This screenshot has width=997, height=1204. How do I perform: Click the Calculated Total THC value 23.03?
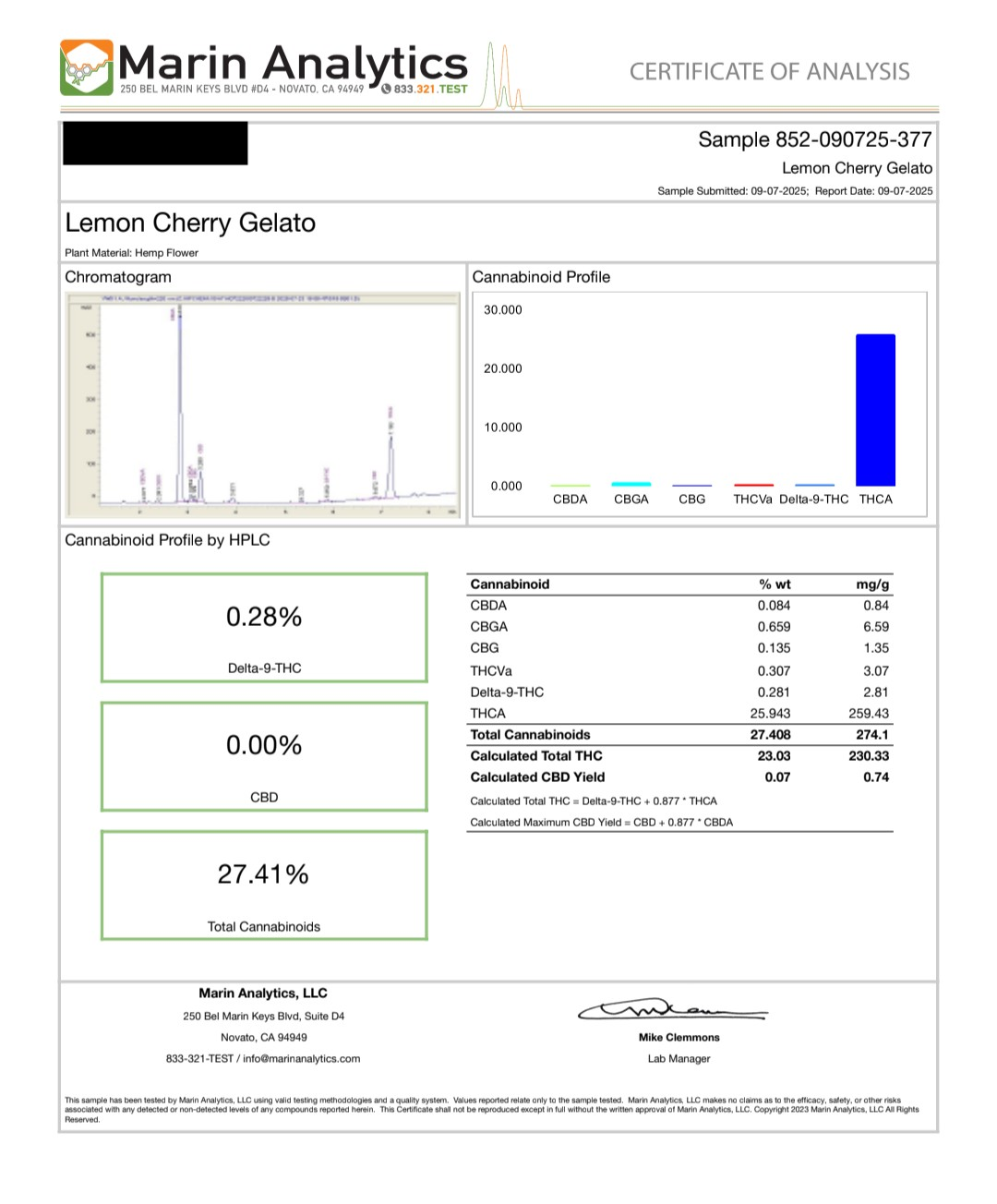tap(774, 756)
